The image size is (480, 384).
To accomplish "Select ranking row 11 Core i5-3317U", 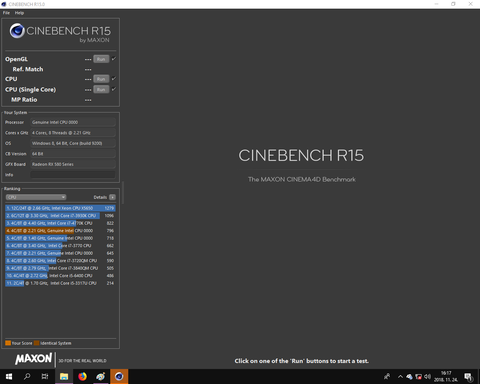I will pos(60,283).
